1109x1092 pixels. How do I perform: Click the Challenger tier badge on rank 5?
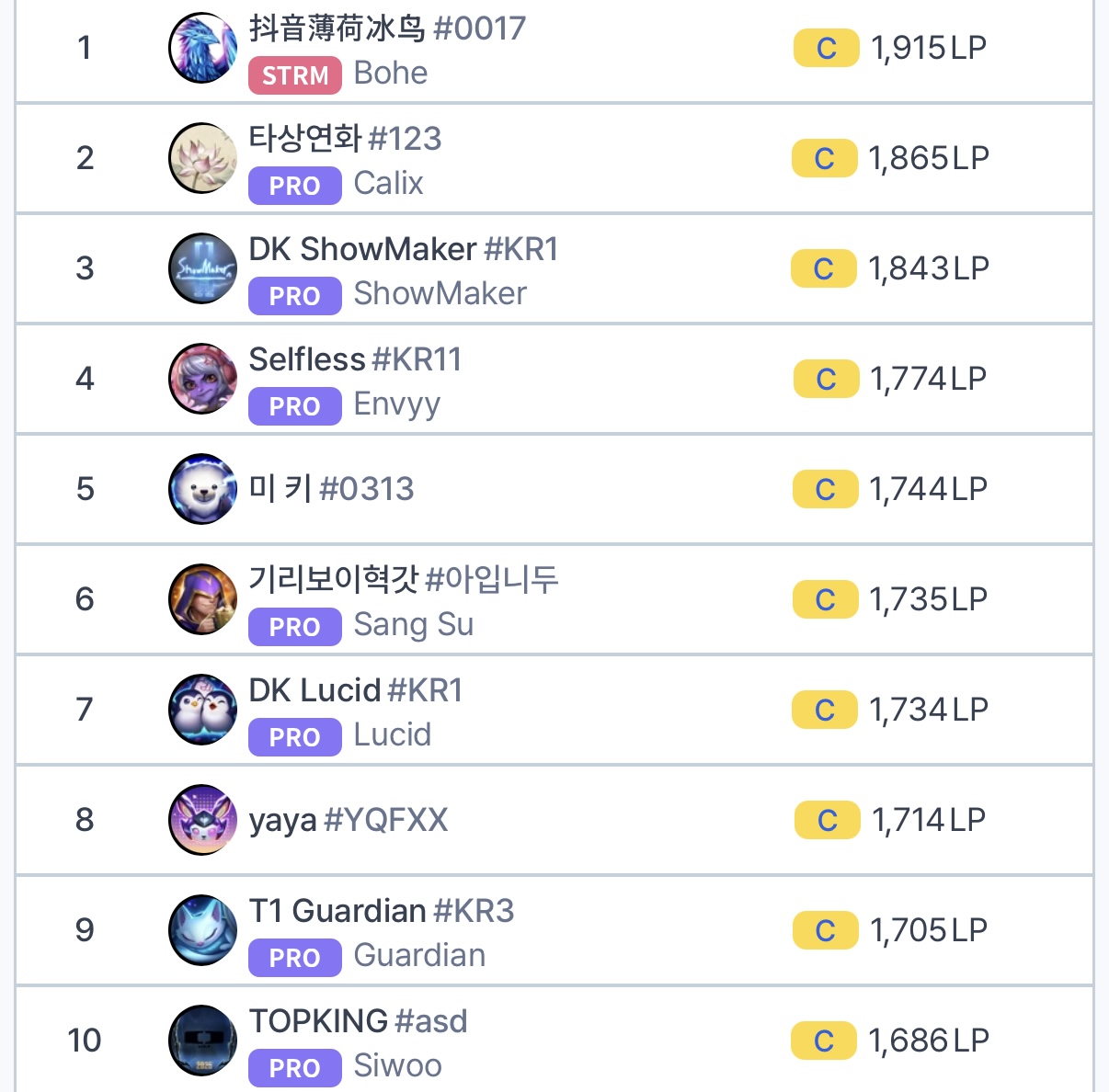click(x=826, y=489)
